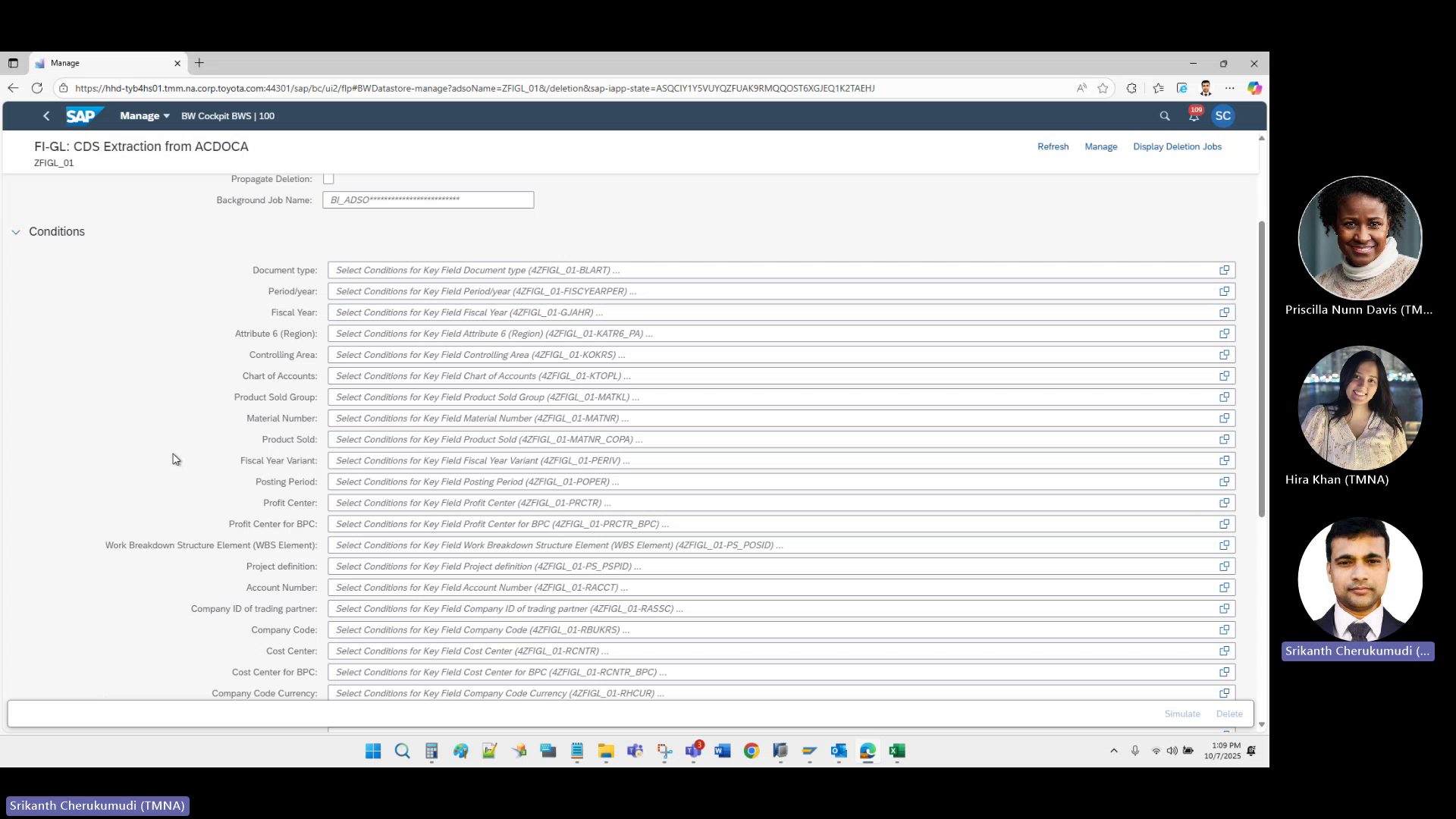This screenshot has height=819, width=1456.
Task: Click the Display Deletion Jobs link
Action: click(x=1177, y=146)
